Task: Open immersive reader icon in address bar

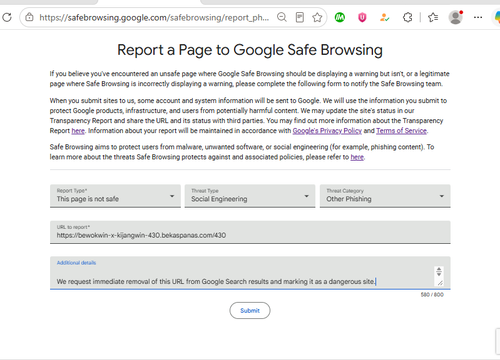Action: [x=300, y=17]
